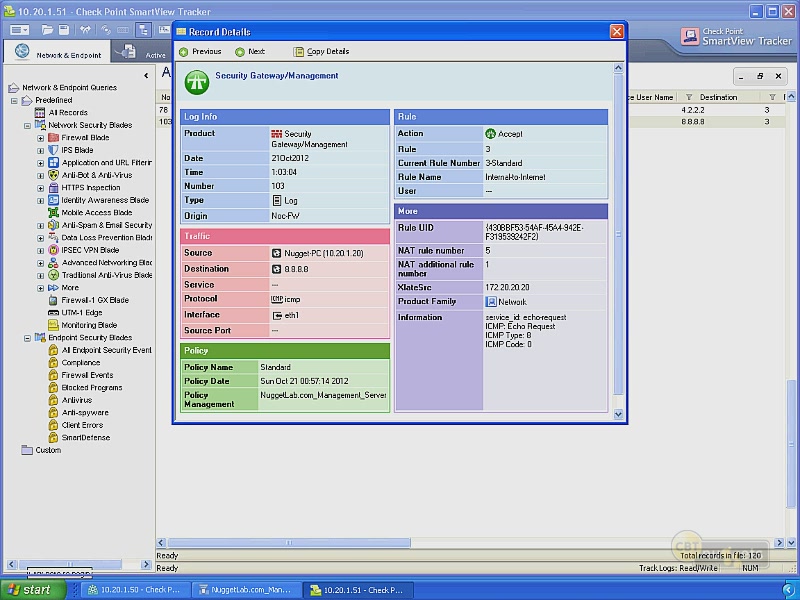The height and width of the screenshot is (600, 800).
Task: Restore the inner log view window
Action: point(760,77)
